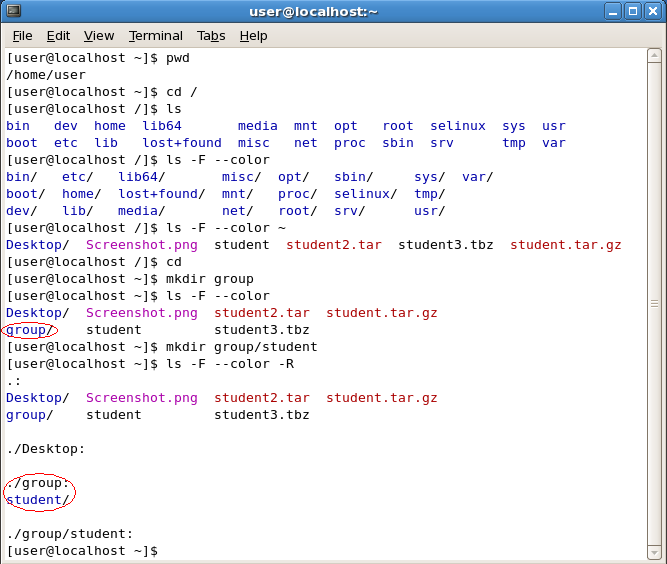Click the 'mkdir group' command text
This screenshot has width=667, height=564.
210,279
